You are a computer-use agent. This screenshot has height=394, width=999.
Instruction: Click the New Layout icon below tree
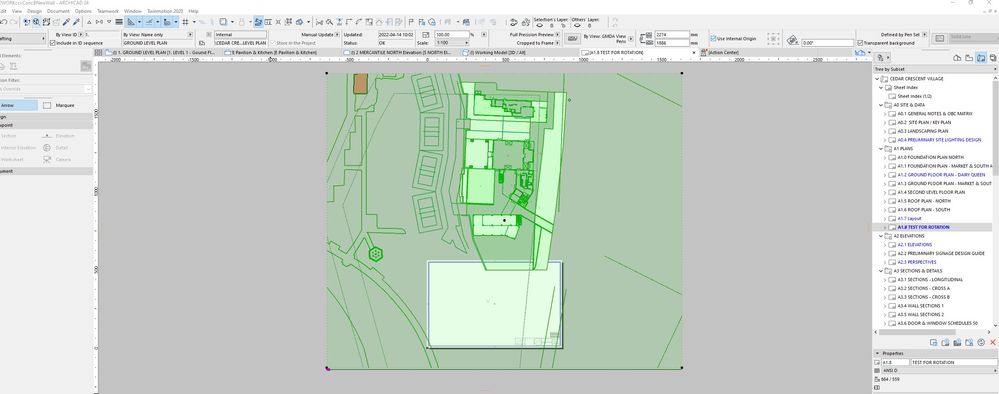945,342
